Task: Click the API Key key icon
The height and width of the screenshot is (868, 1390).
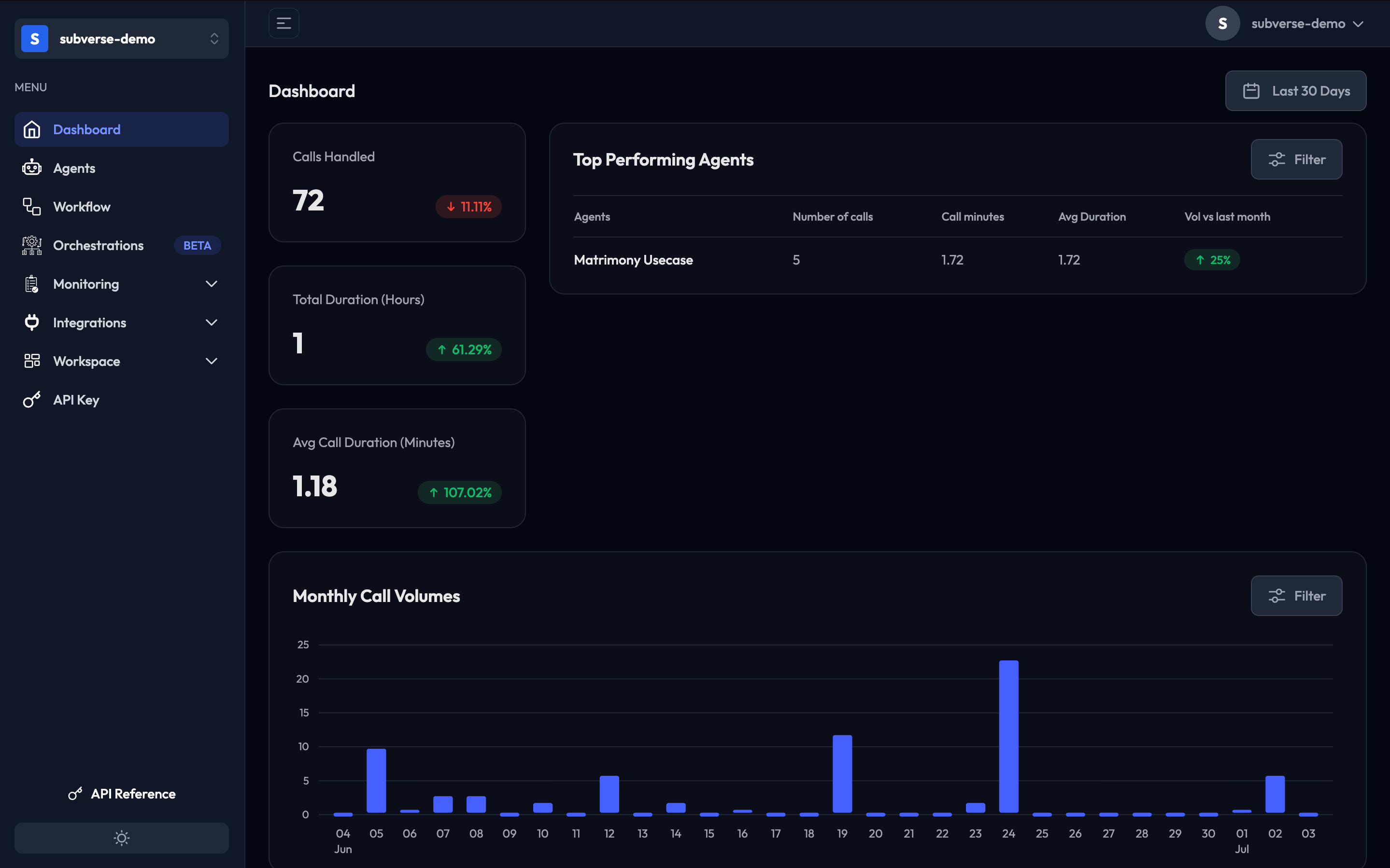Action: point(31,400)
